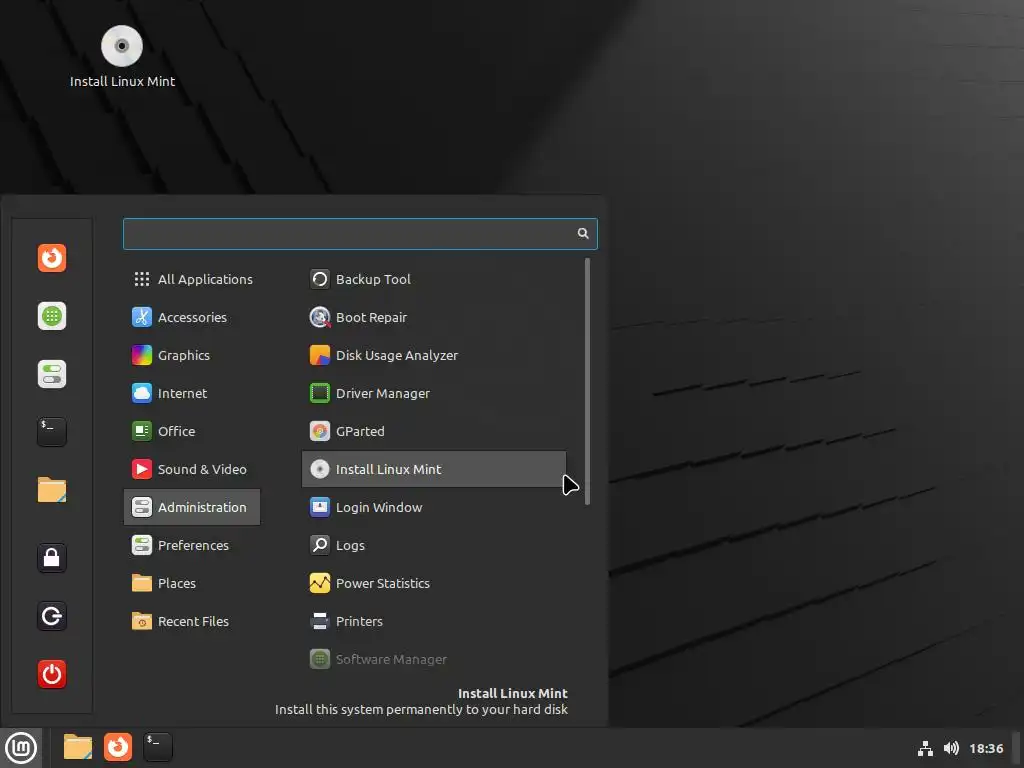Click the search magnifier icon
This screenshot has width=1024, height=768.
coord(583,234)
